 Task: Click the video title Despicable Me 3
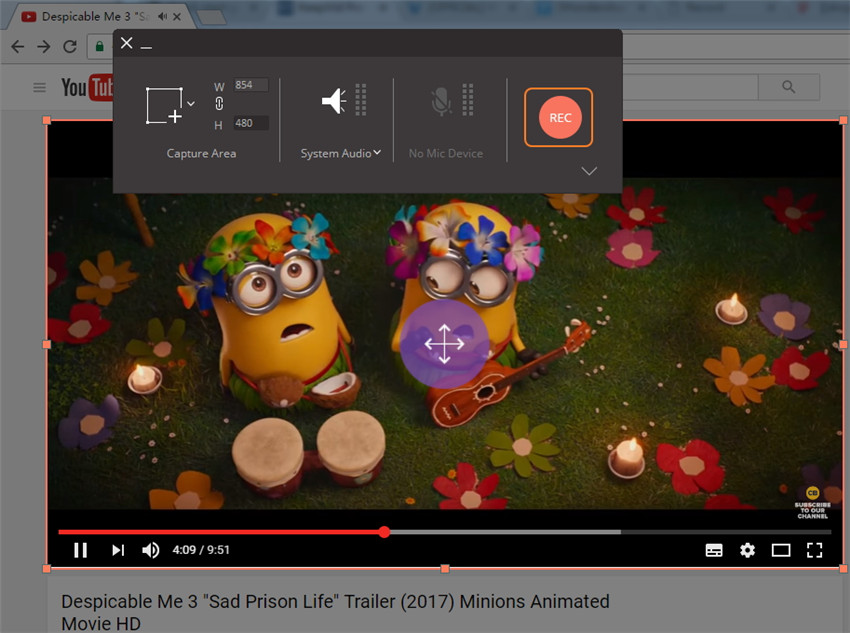click(335, 612)
